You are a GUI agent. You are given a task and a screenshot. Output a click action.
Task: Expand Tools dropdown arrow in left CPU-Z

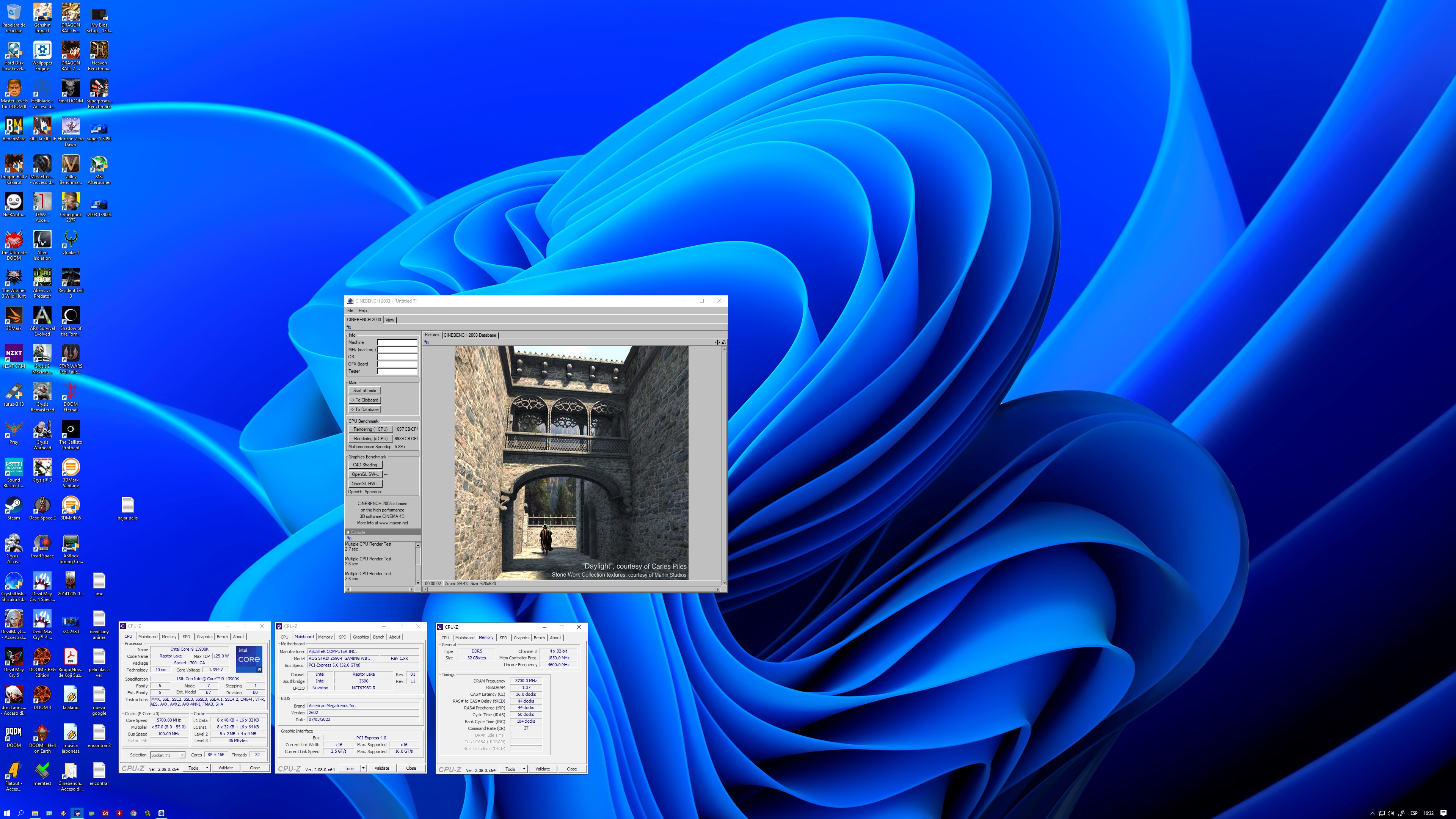pyautogui.click(x=207, y=768)
